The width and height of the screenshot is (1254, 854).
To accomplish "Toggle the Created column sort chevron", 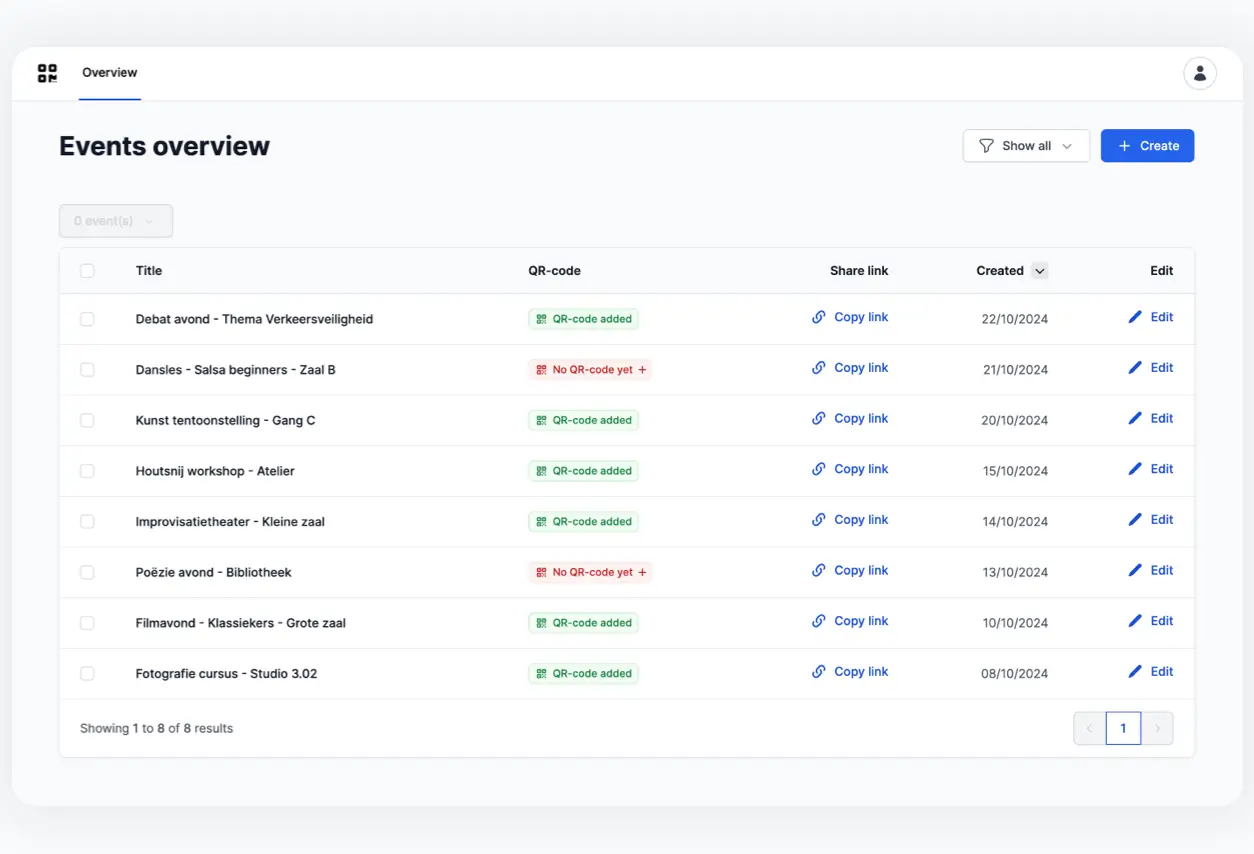I will pyautogui.click(x=1039, y=270).
